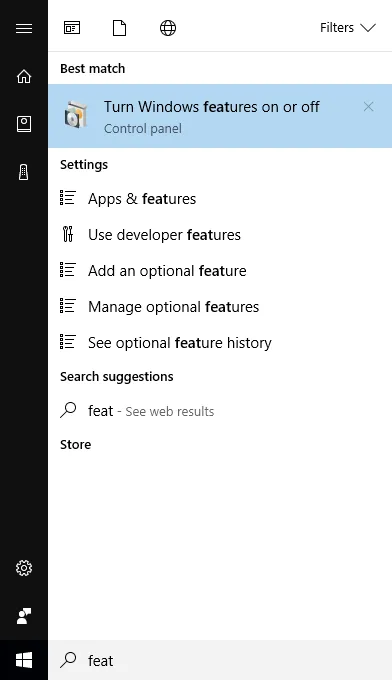Choose Manage optional features
This screenshot has width=392, height=680.
tap(220, 307)
